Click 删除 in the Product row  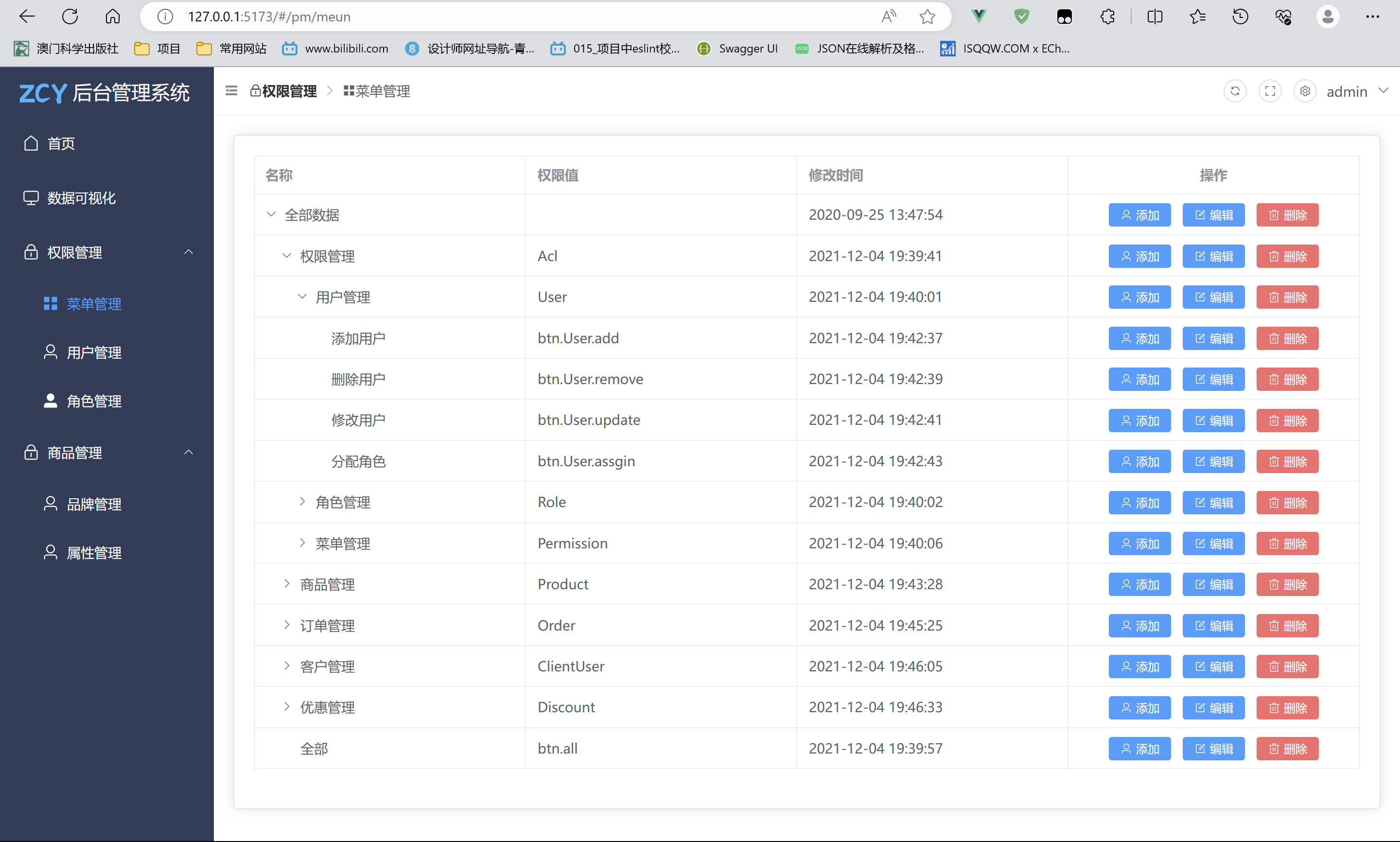(1287, 584)
